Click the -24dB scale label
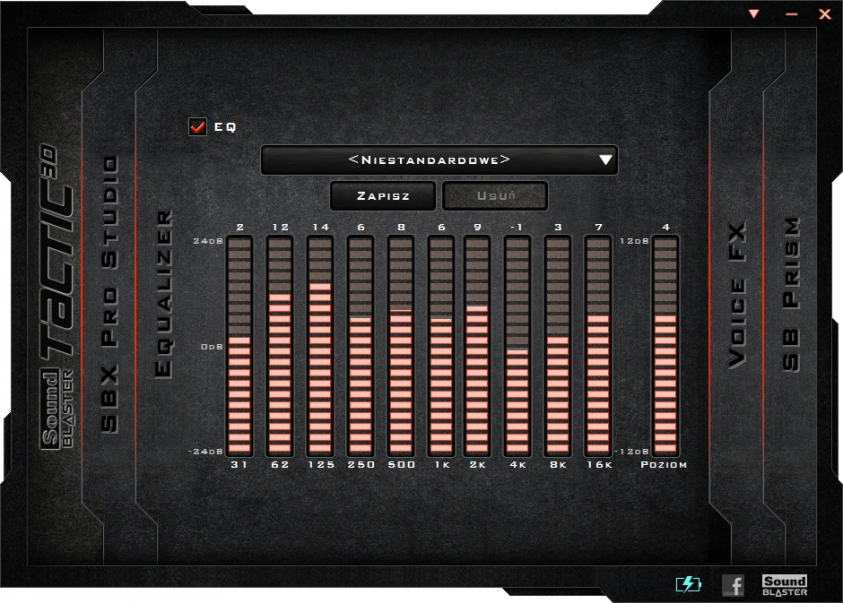The image size is (843, 603). [205, 451]
